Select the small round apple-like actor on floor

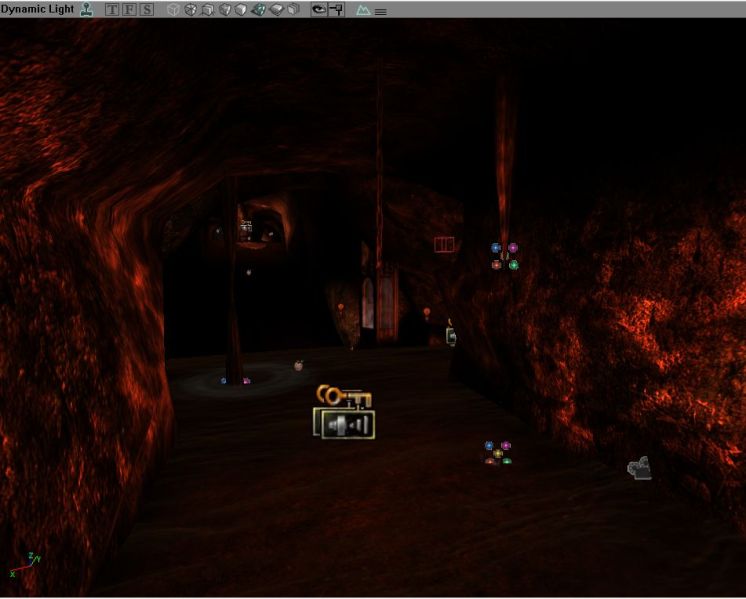click(x=298, y=365)
